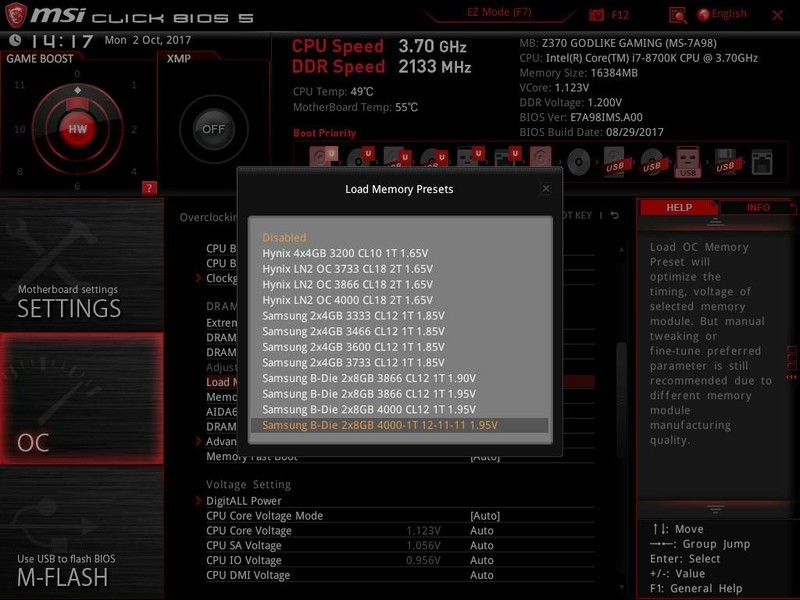Toggle the XMP OFF button
The height and width of the screenshot is (600, 800).
click(x=213, y=129)
